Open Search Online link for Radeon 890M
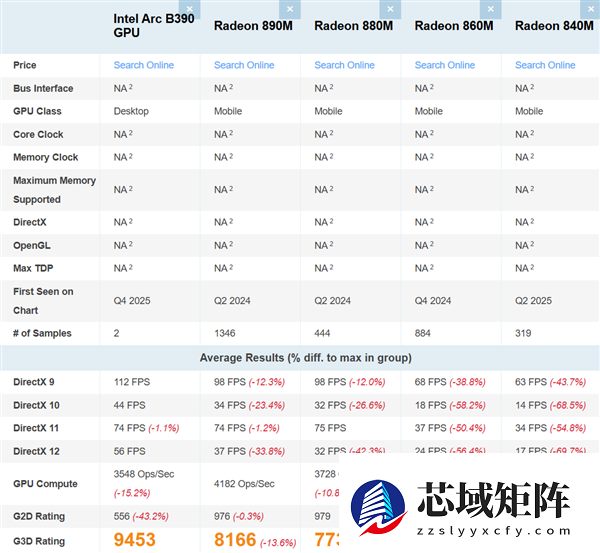 coord(244,65)
